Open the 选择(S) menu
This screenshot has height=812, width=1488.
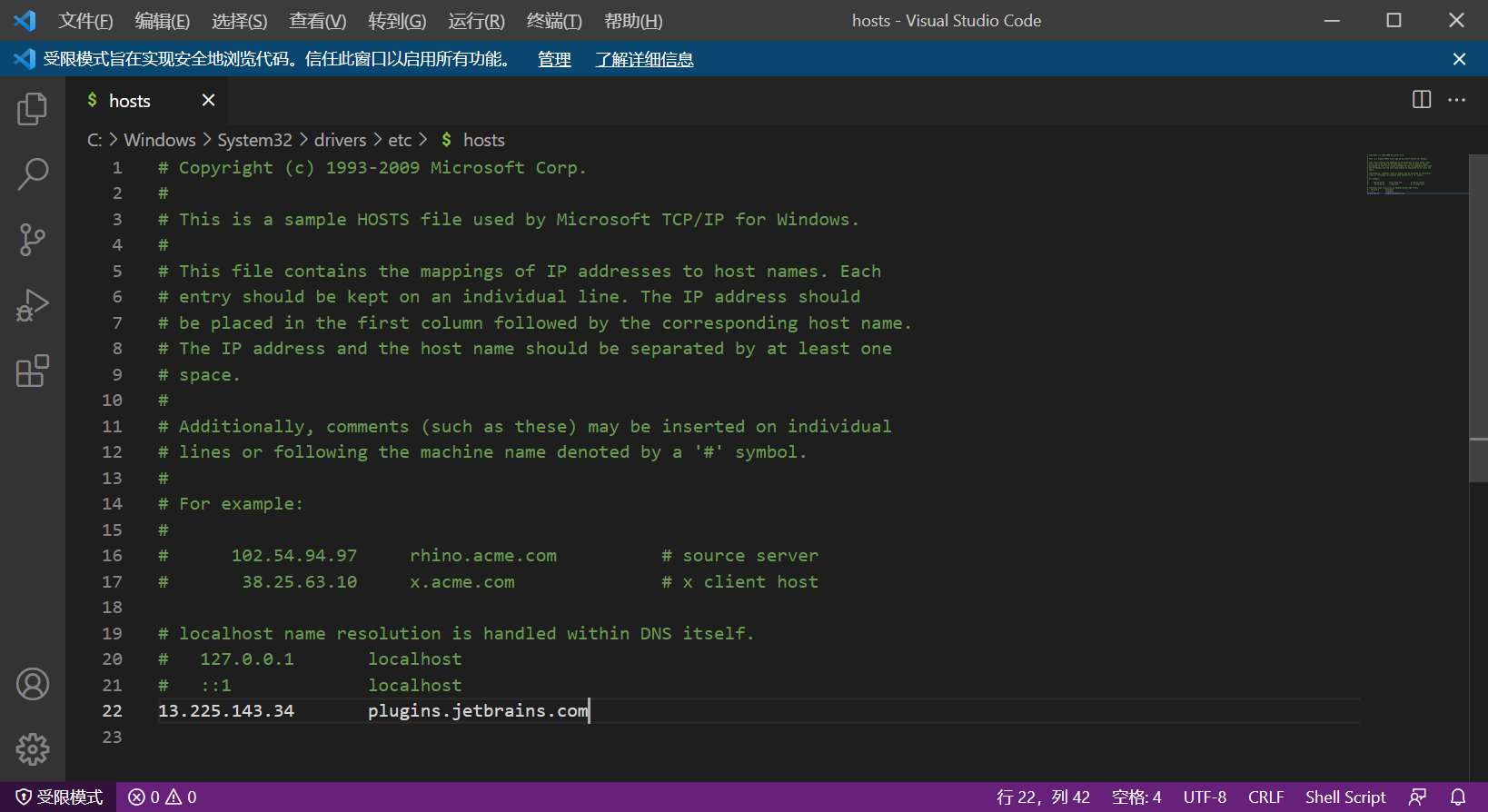pos(240,21)
